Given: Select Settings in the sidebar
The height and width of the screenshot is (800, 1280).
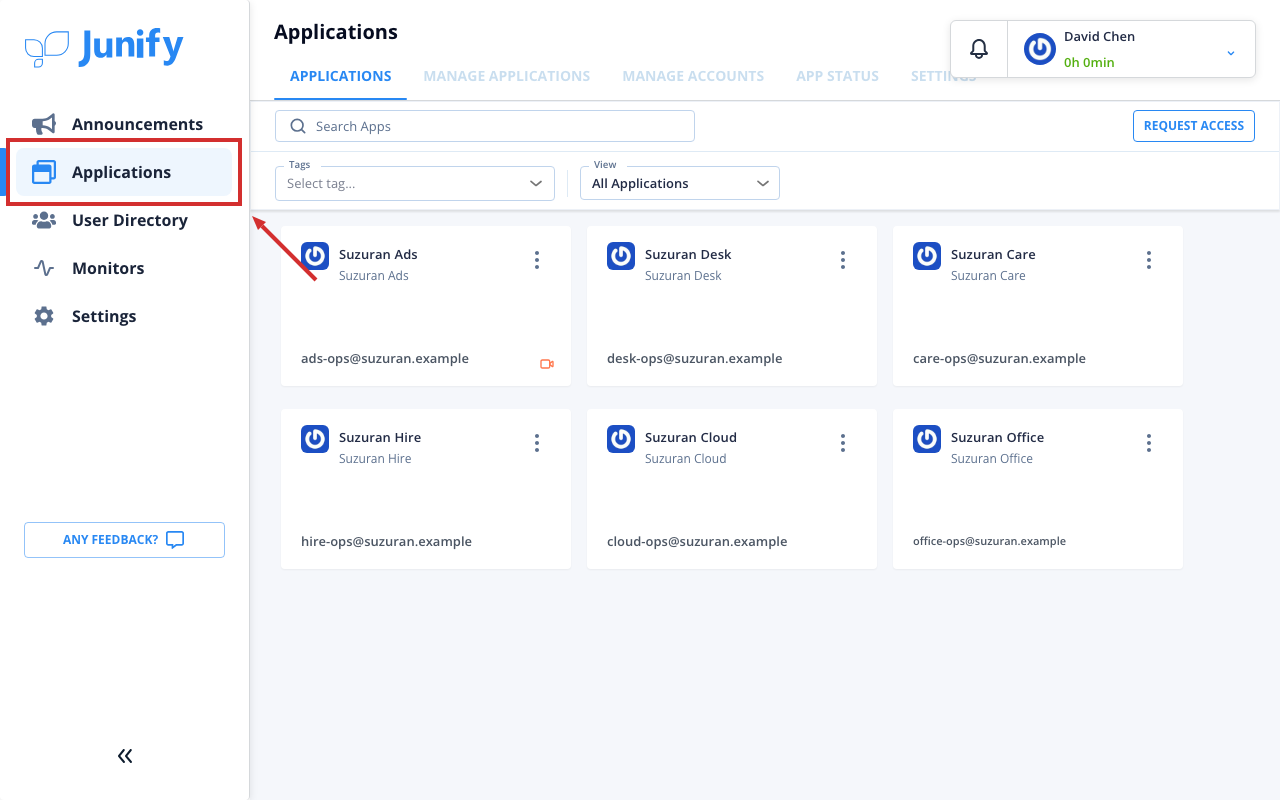Looking at the screenshot, I should click(x=124, y=316).
